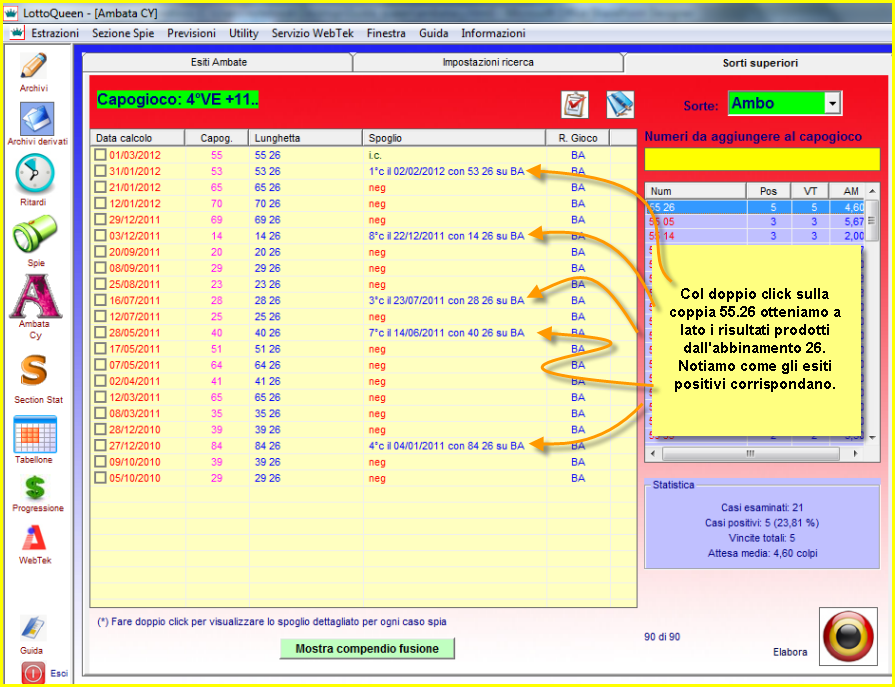Image resolution: width=895 pixels, height=687 pixels.
Task: Click the LottoQueen title bar app icon
Action: coord(11,13)
